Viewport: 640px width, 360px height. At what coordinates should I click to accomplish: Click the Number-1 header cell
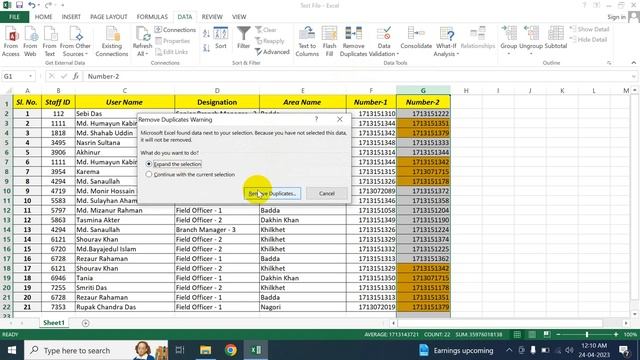point(371,102)
